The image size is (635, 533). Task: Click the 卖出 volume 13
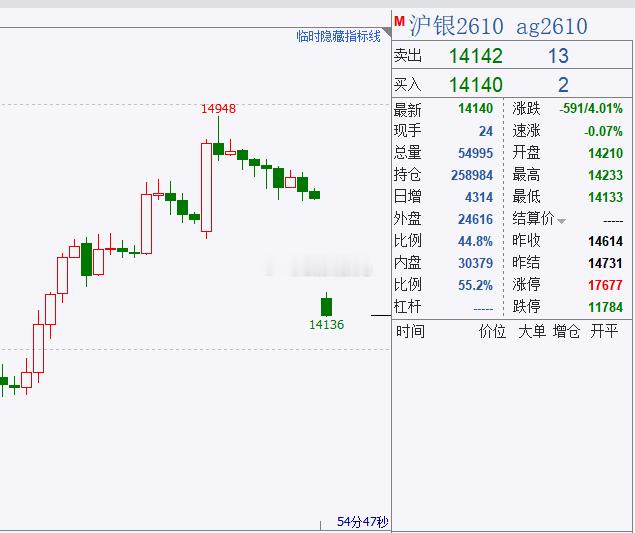click(558, 56)
